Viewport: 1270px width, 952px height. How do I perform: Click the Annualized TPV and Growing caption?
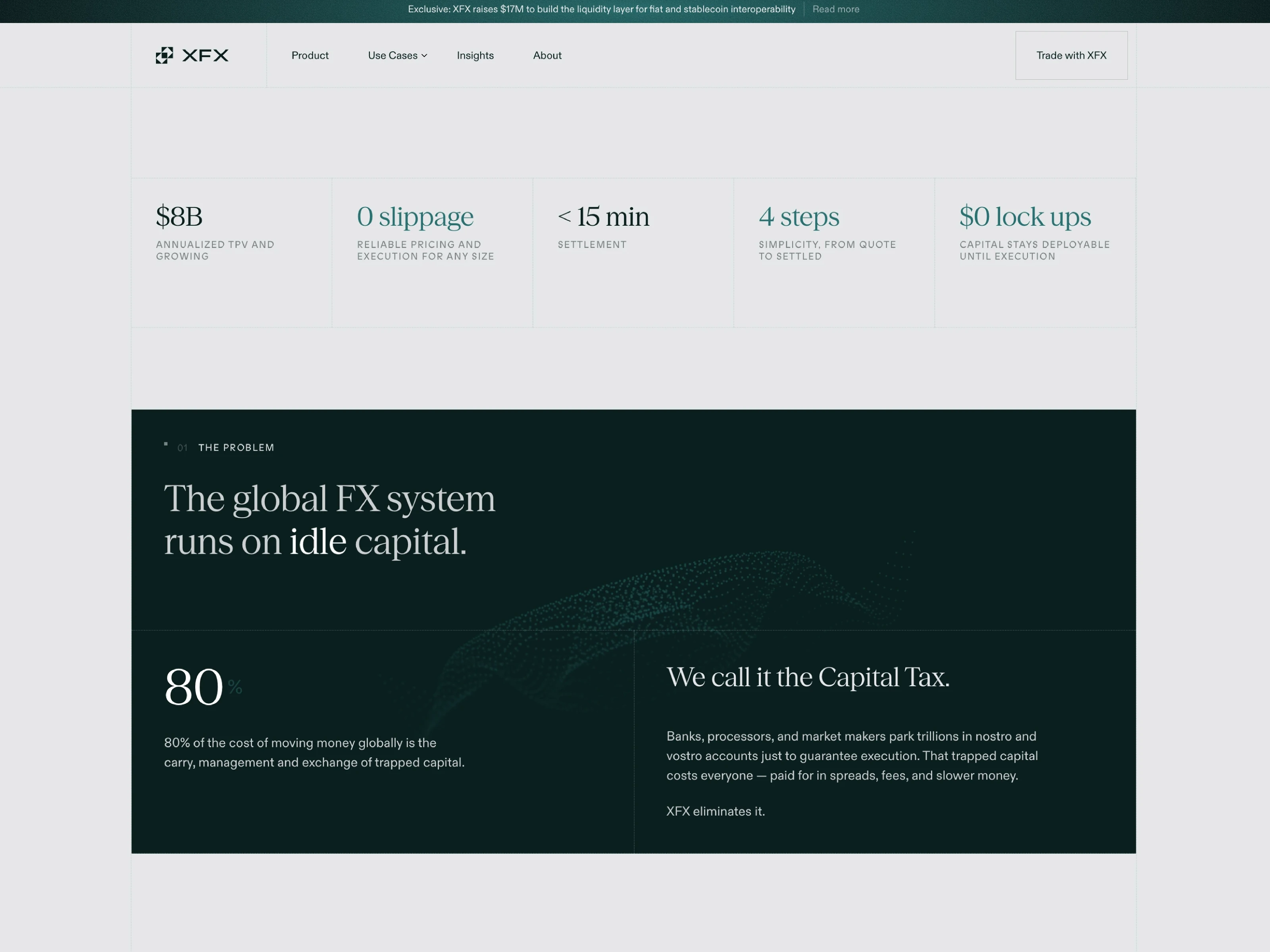click(x=215, y=250)
